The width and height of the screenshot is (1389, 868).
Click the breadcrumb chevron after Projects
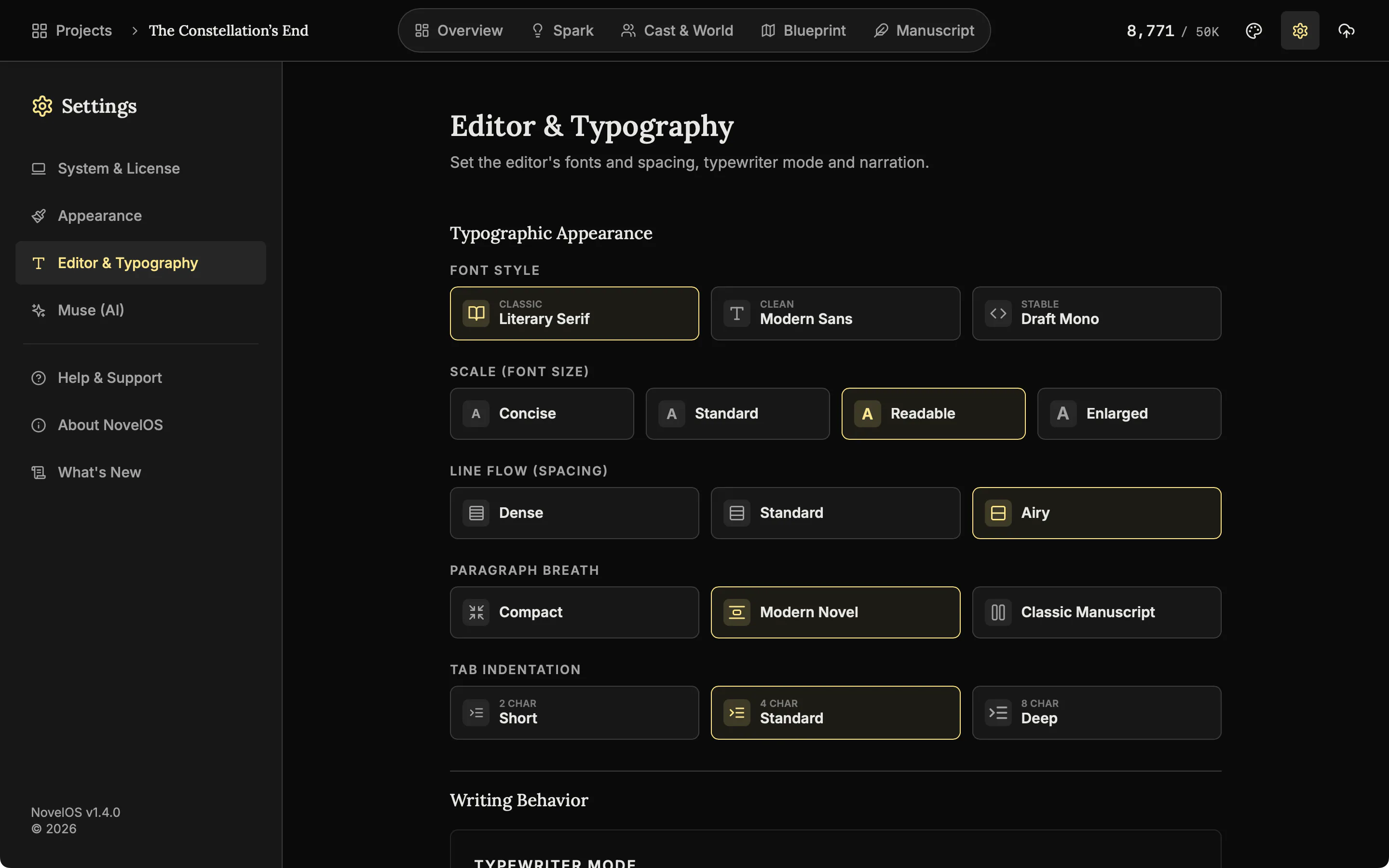point(135,30)
